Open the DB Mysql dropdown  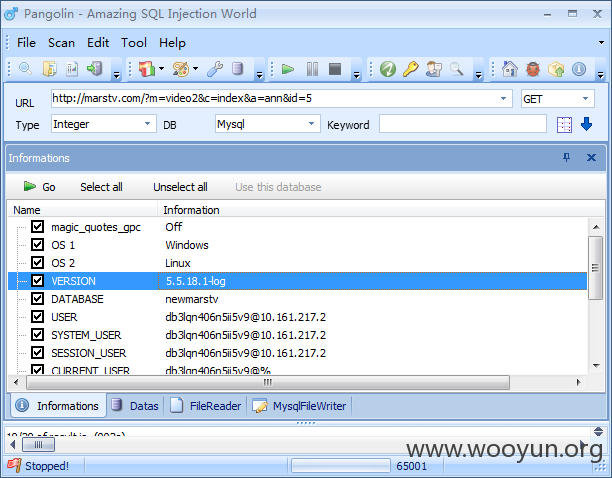tap(311, 124)
